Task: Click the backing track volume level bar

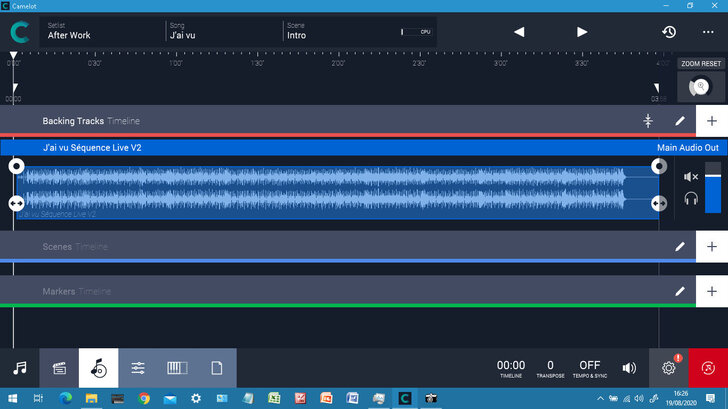Action: pos(712,192)
